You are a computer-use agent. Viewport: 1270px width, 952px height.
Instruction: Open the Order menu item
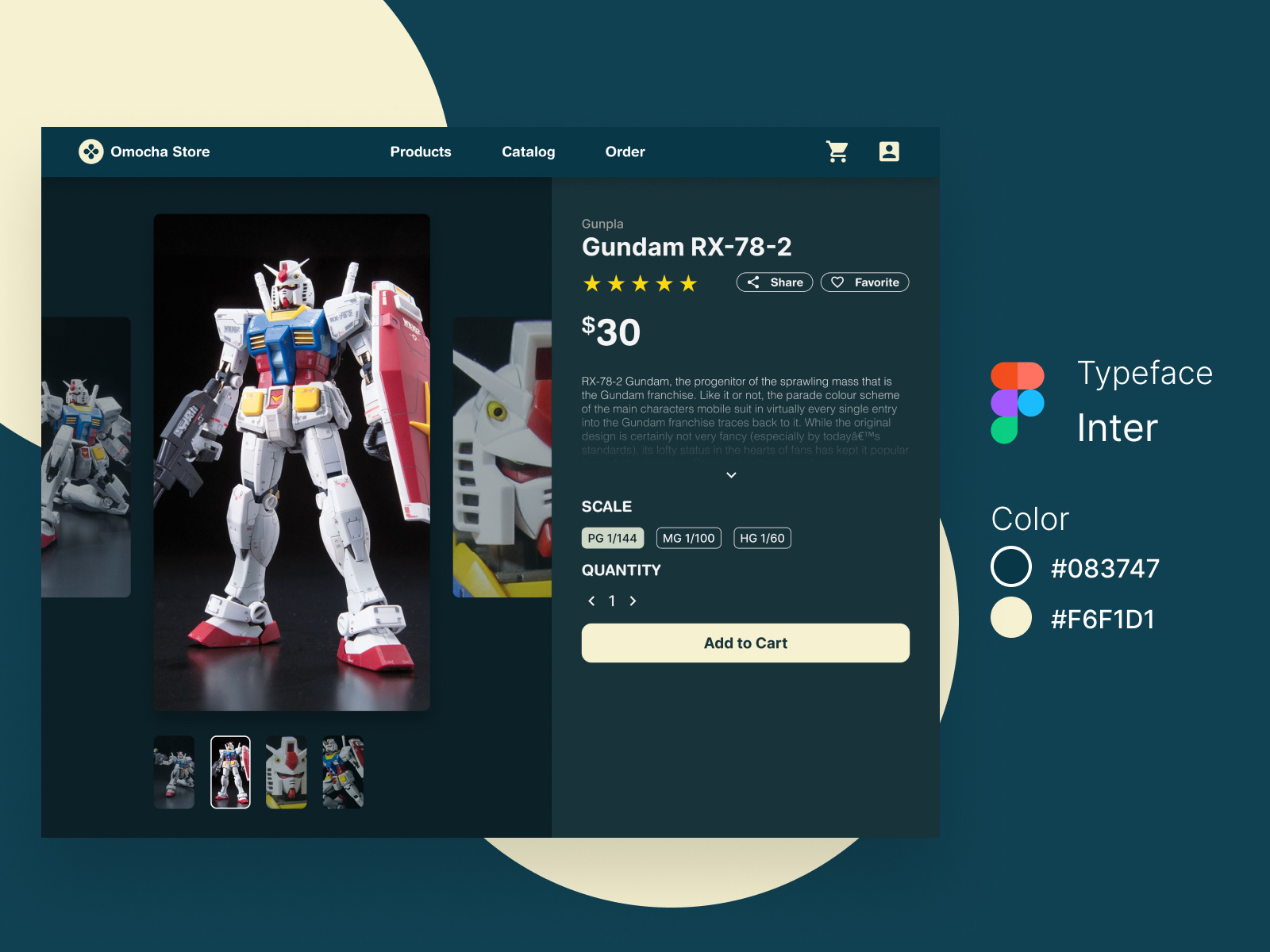point(625,152)
